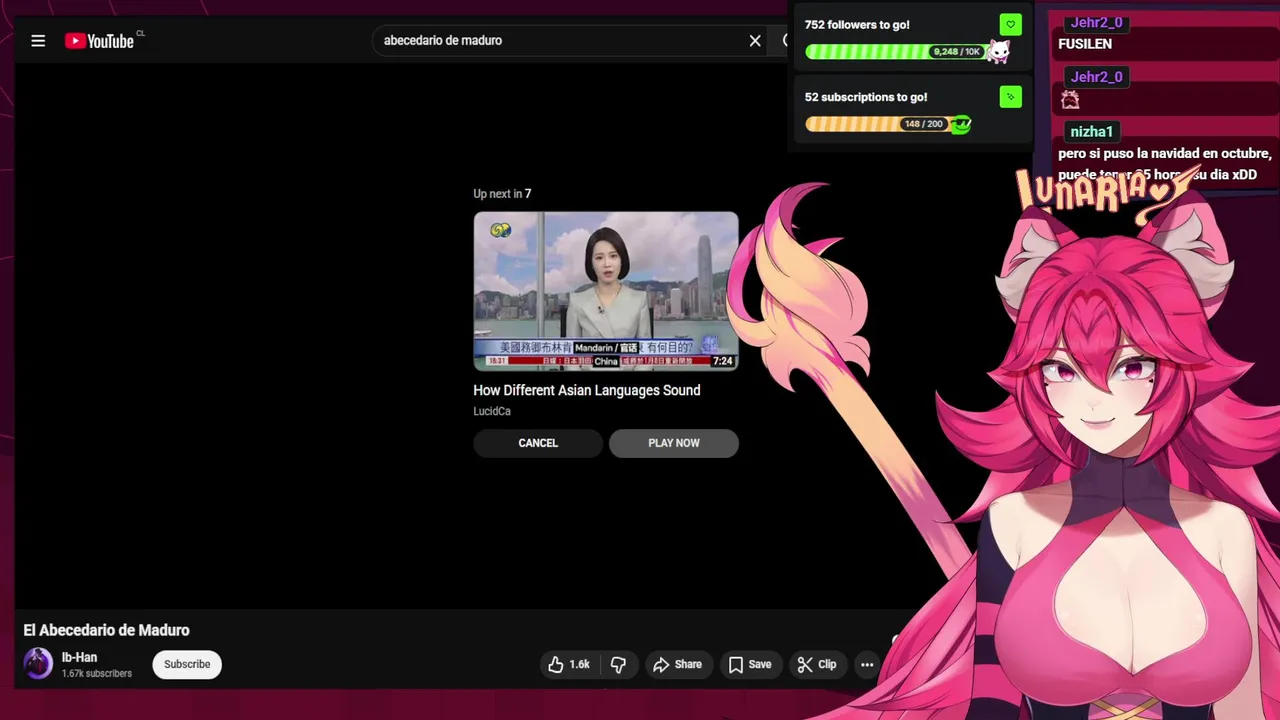Click the '752 followers to go!' text
Viewport: 1280px width, 720px height.
click(857, 25)
